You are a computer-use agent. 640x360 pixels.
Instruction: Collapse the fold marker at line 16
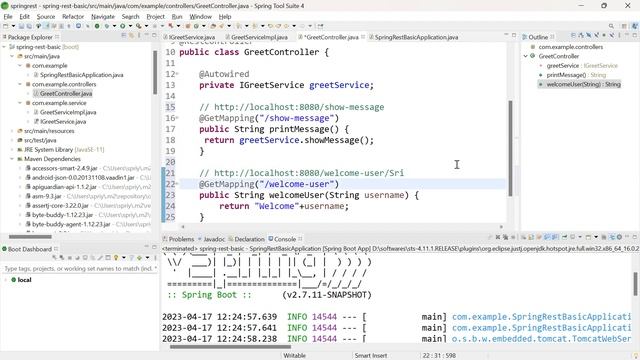[x=177, y=118]
